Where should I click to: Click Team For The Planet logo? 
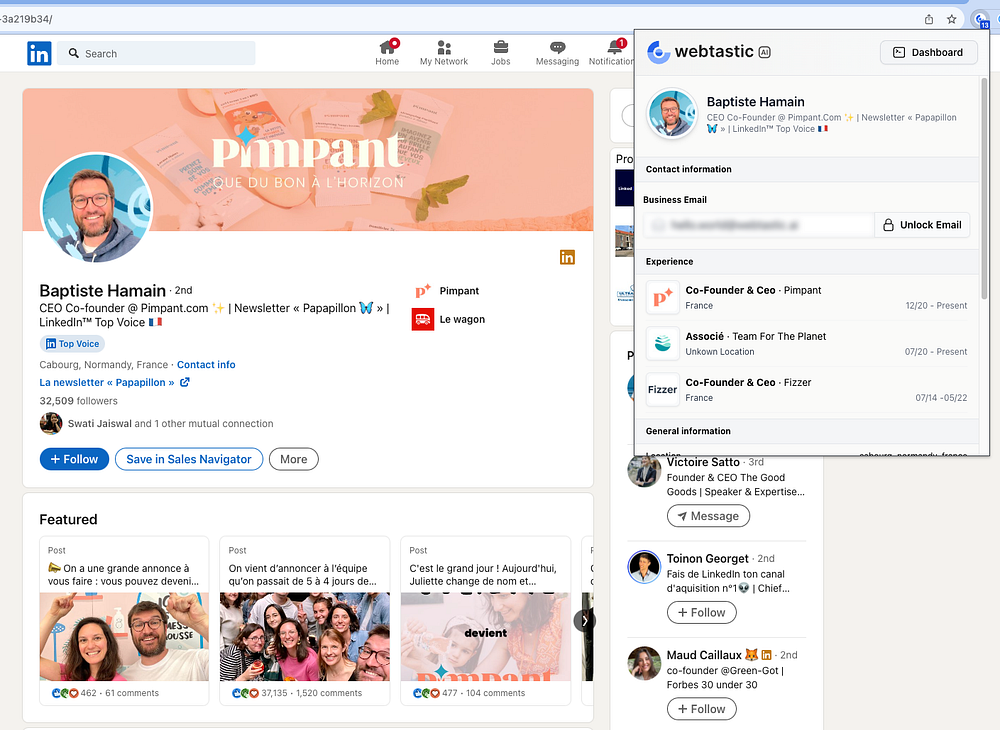663,343
